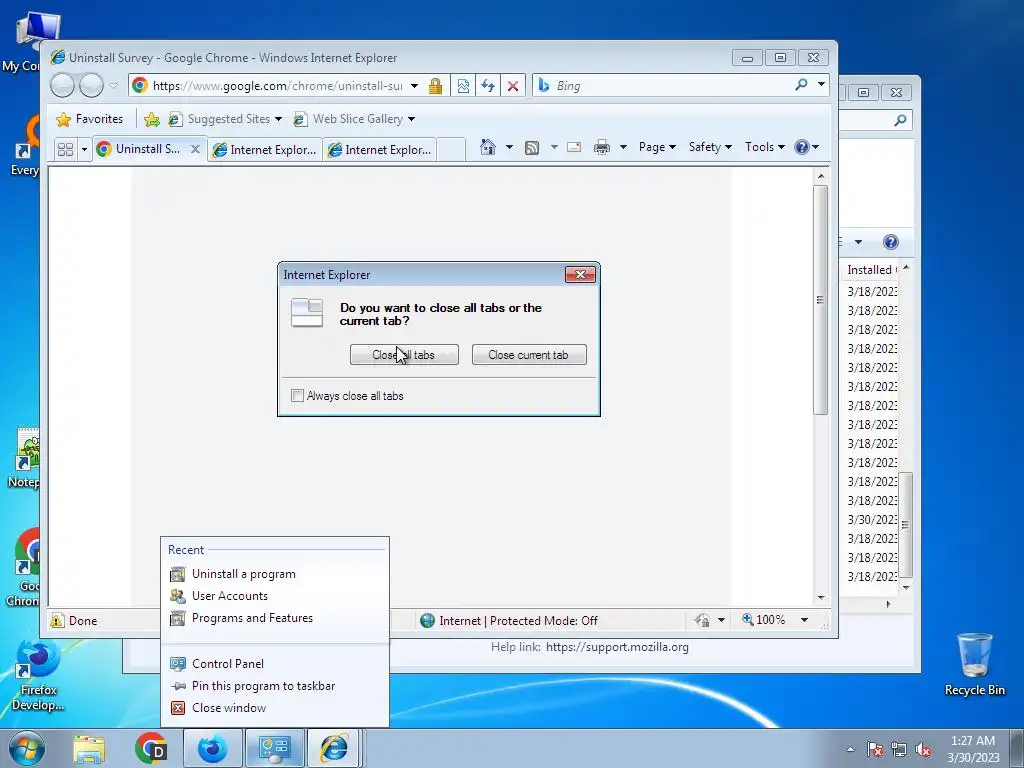This screenshot has width=1024, height=768.
Task: Expand the address bar autocomplete dropdown
Action: pos(414,86)
